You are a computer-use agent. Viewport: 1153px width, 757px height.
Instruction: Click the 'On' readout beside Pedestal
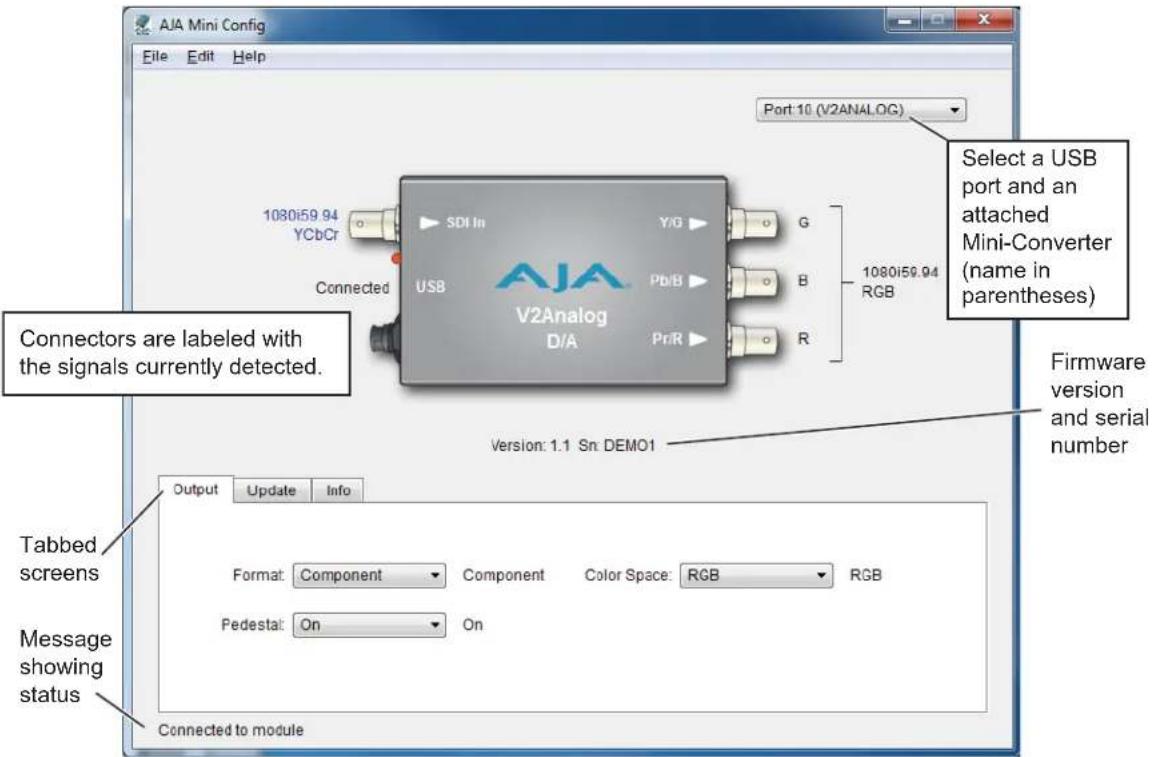pyautogui.click(x=473, y=625)
